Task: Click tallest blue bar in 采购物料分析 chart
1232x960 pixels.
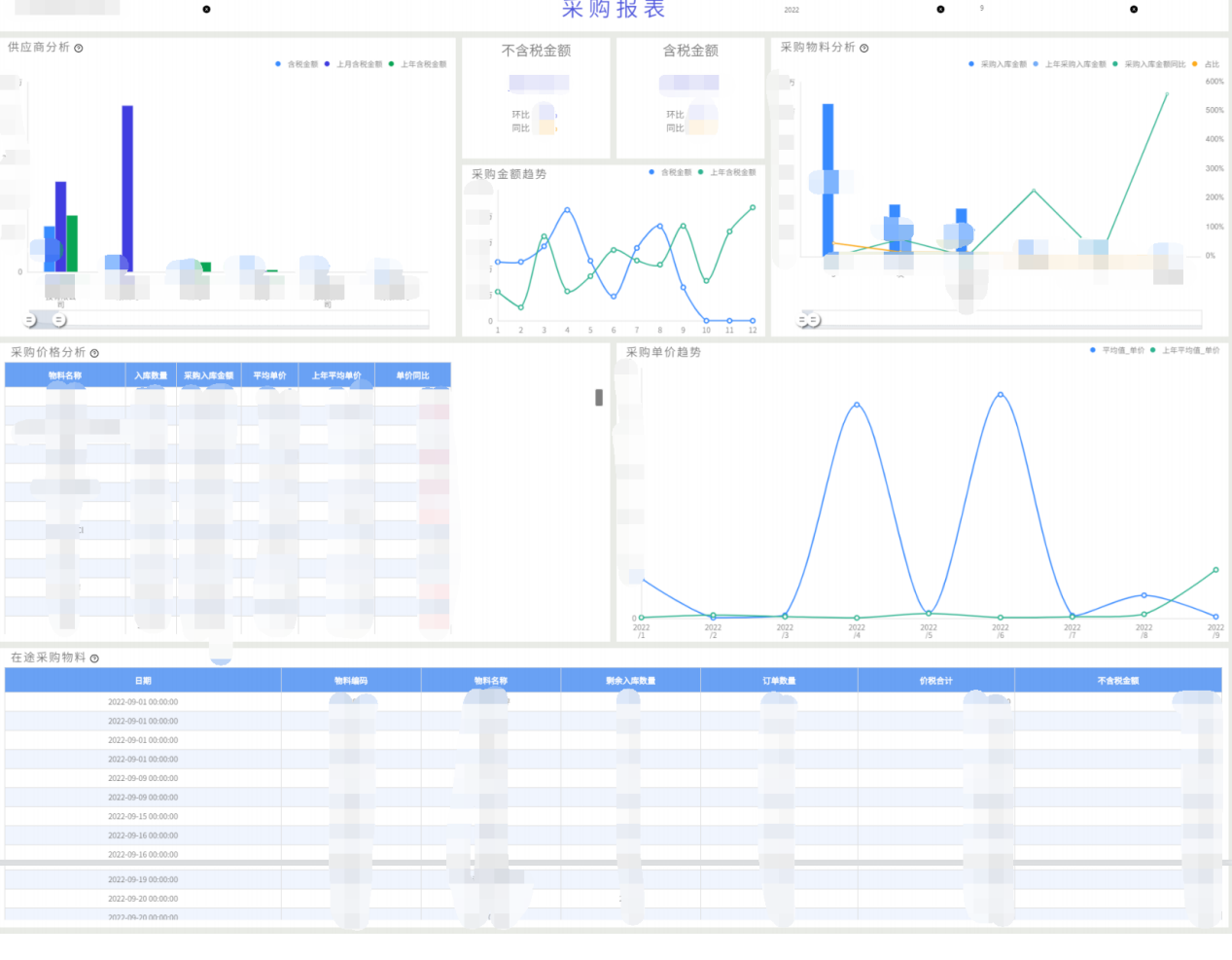Action: click(828, 180)
